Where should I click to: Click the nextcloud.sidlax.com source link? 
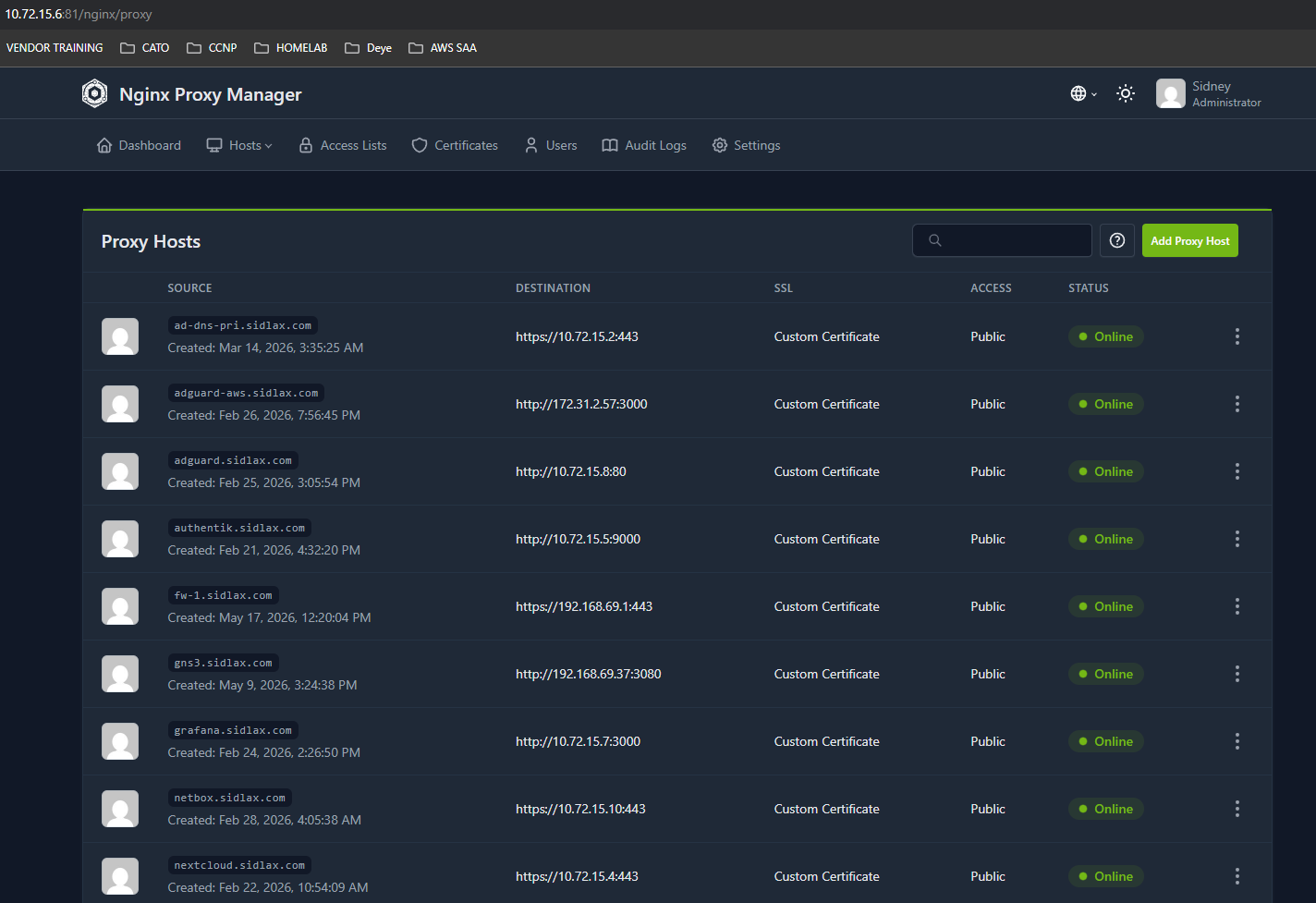point(239,865)
